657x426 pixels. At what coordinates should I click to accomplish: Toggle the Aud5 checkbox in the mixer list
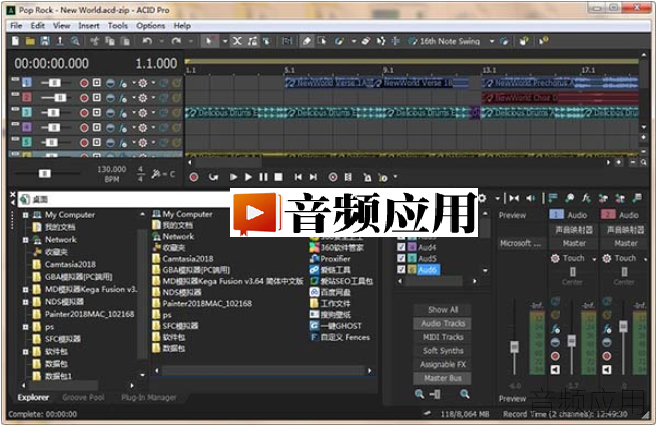pyautogui.click(x=401, y=258)
